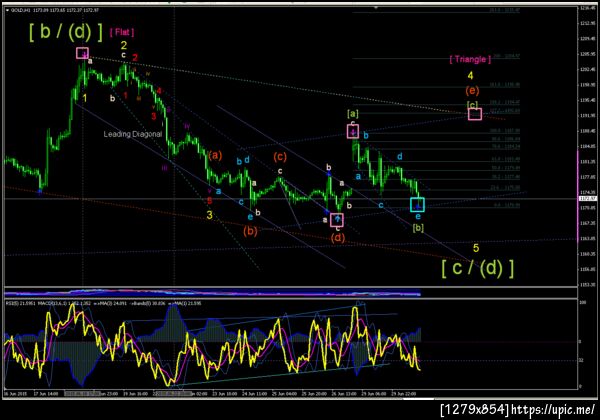Select the yellow '1' wave label

click(x=85, y=98)
